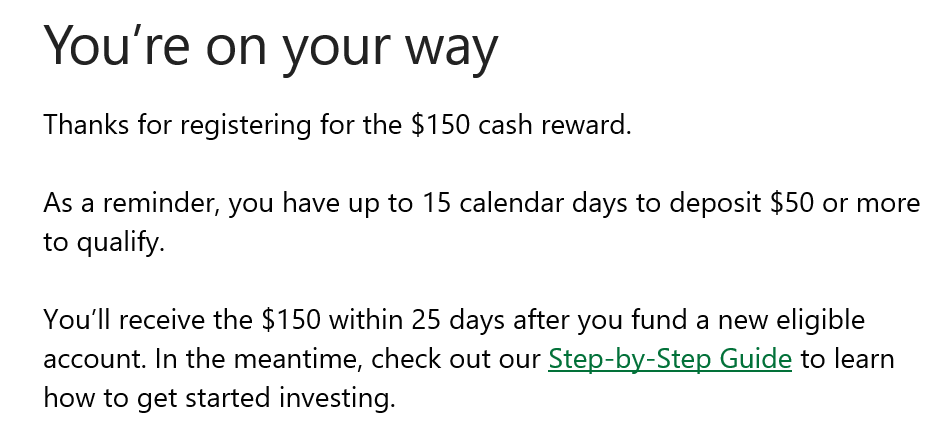Click the "how to get started investing" line

coord(219,398)
